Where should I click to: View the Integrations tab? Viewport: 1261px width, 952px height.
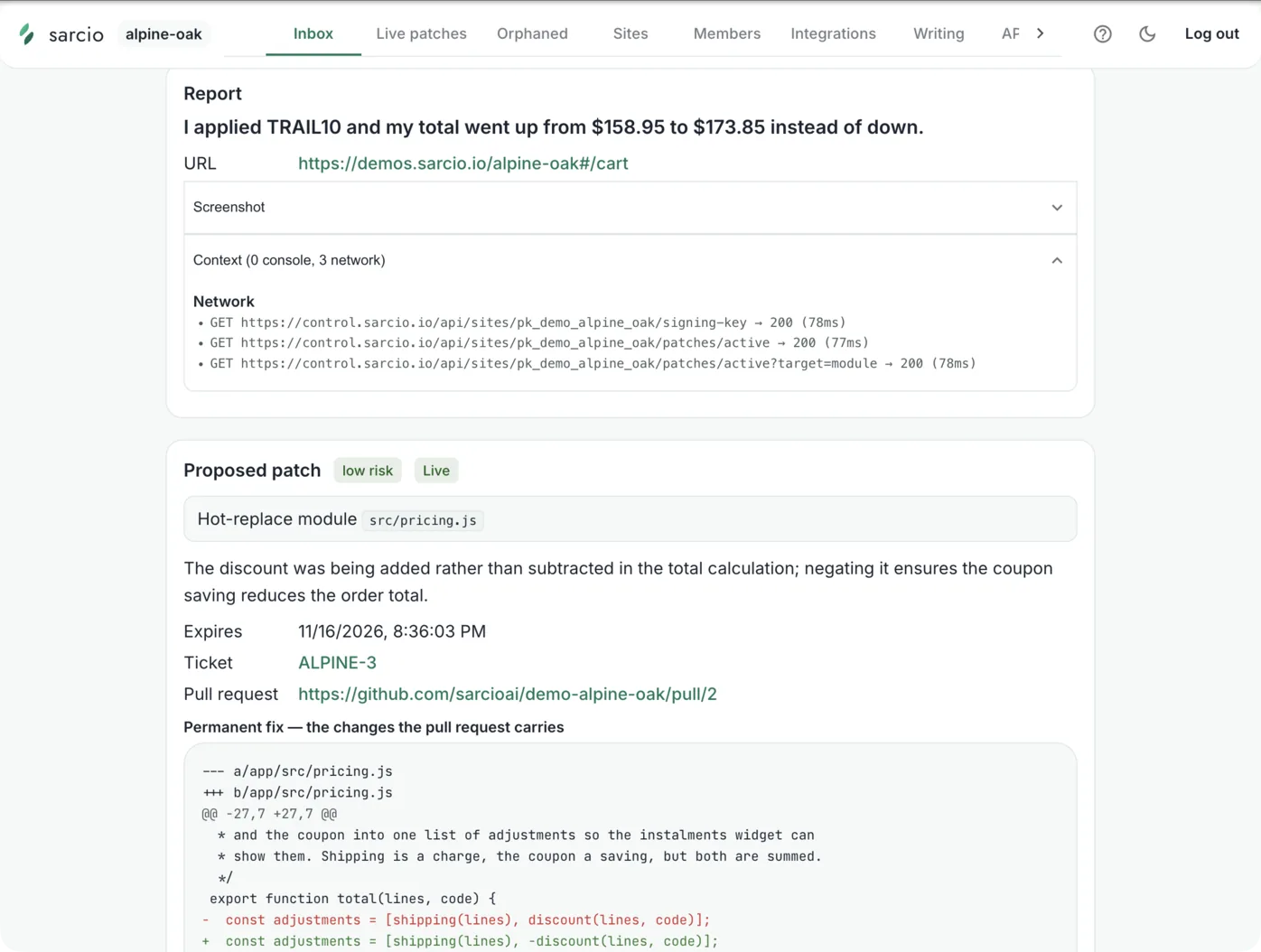833,34
